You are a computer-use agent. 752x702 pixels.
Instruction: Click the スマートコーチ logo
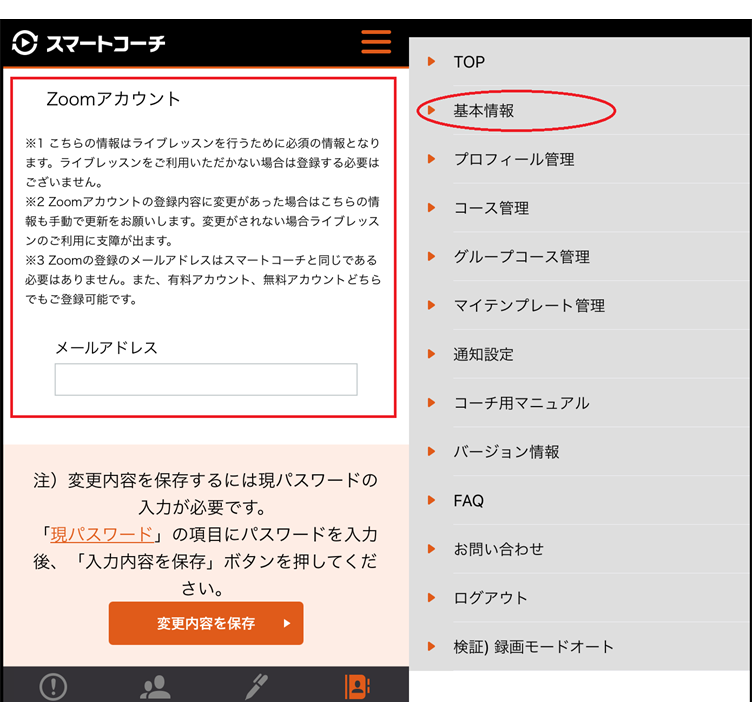89,43
